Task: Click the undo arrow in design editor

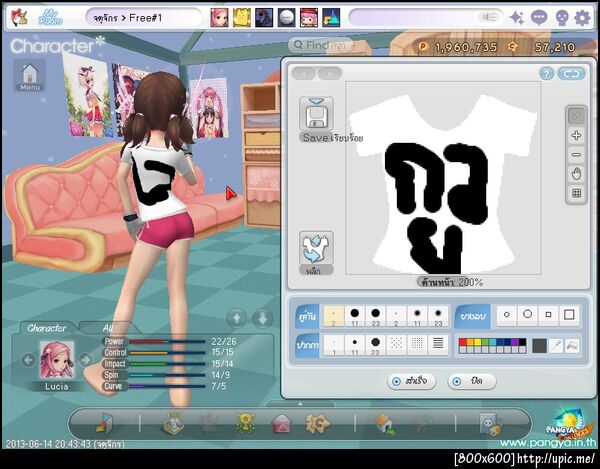Action: click(304, 73)
